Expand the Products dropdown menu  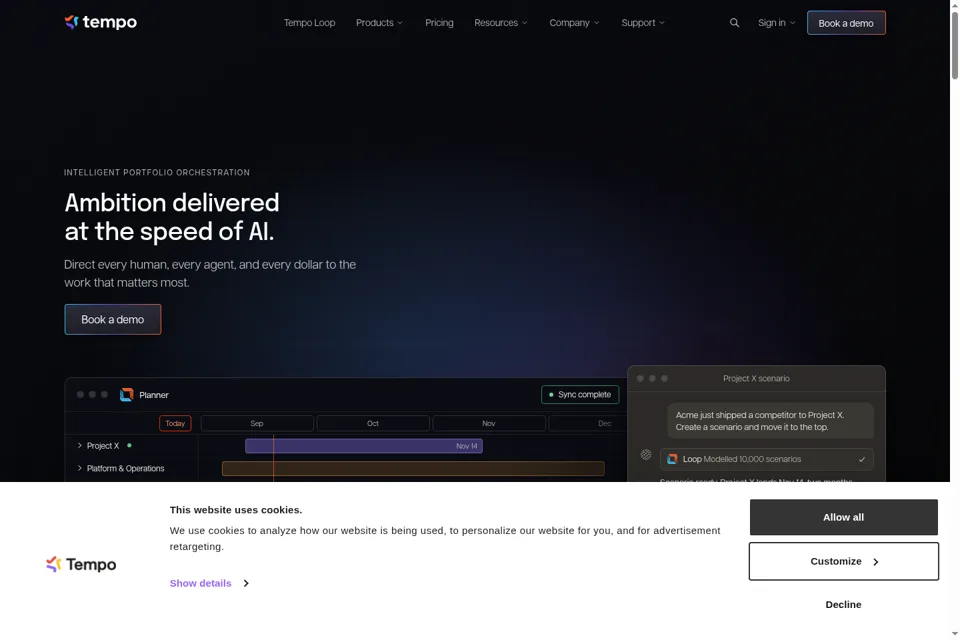click(x=379, y=23)
